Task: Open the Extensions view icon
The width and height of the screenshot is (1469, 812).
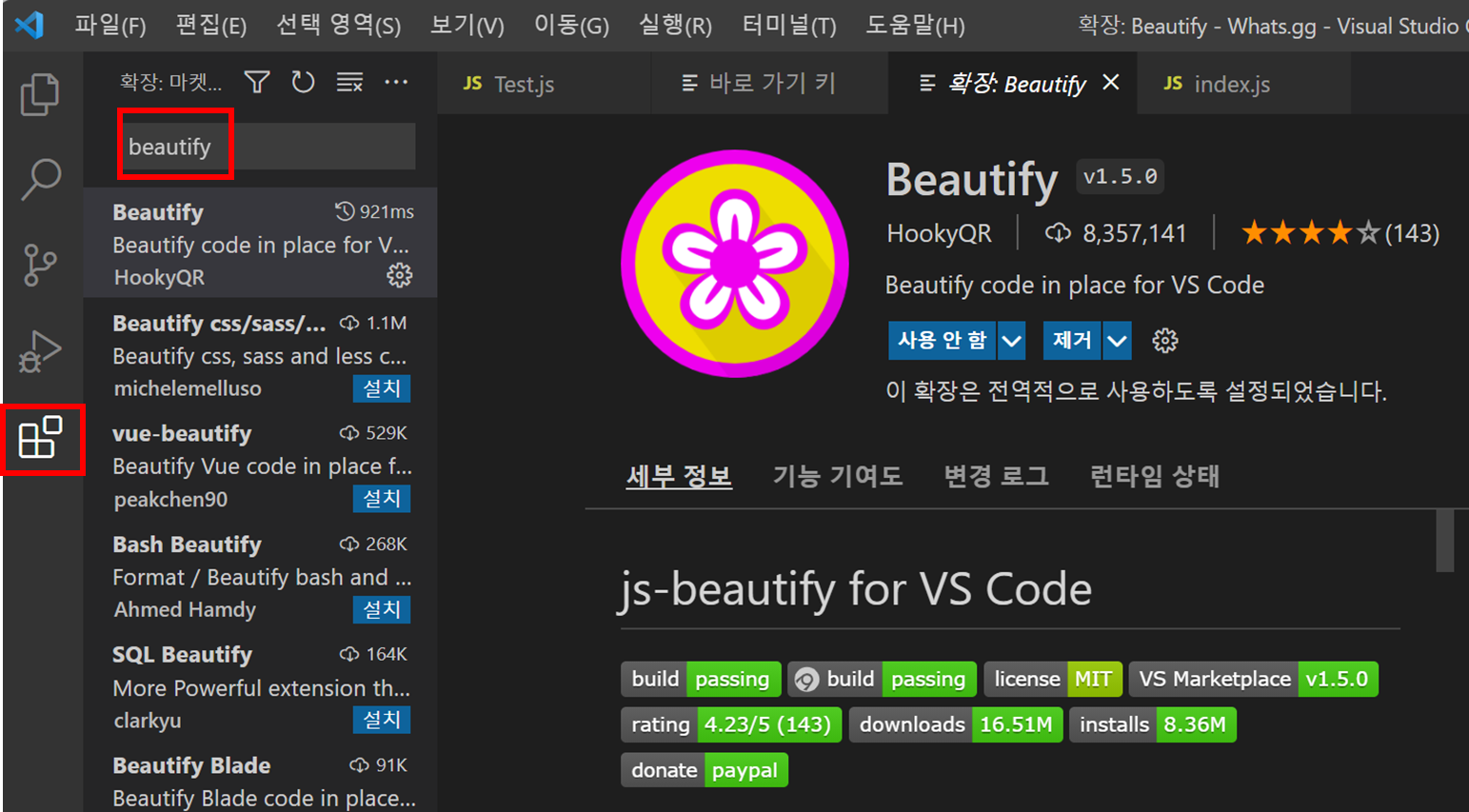Action: point(40,438)
